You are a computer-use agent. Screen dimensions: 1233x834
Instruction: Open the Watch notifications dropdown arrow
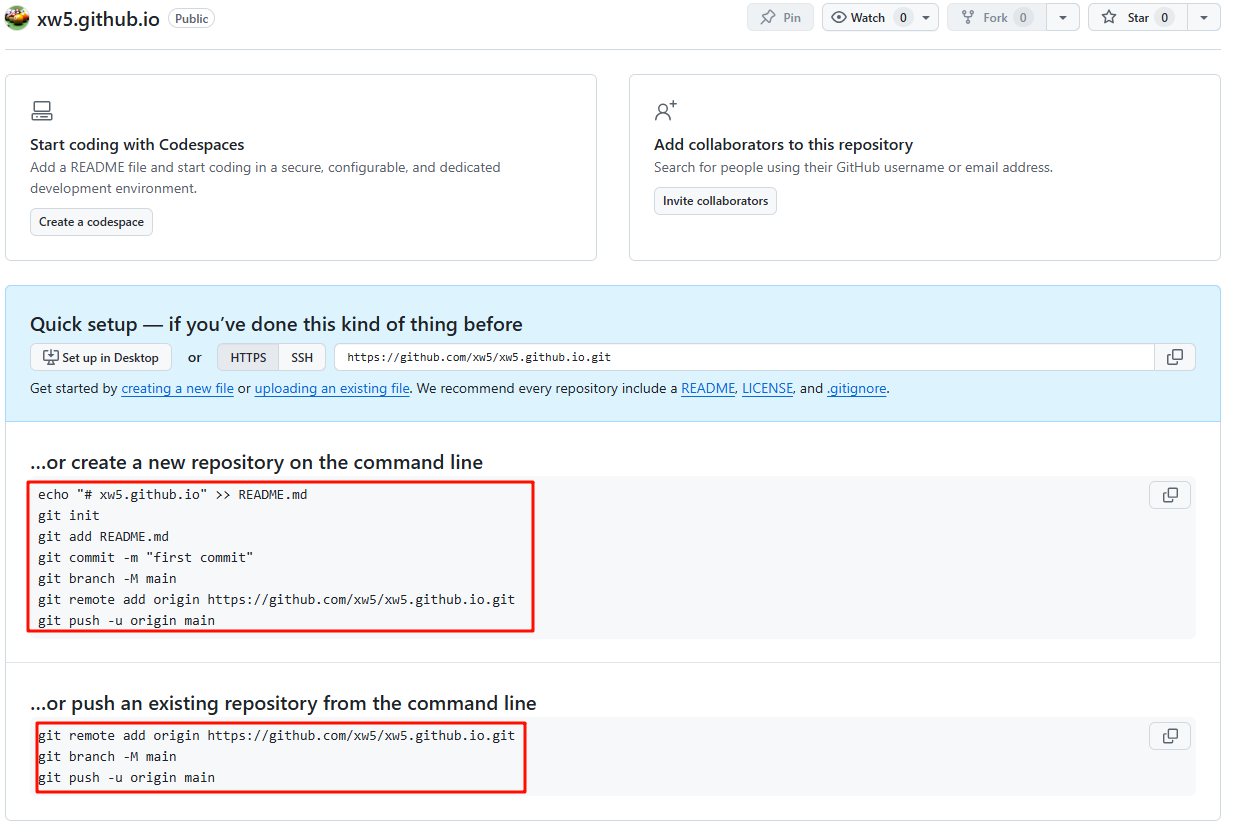point(927,17)
